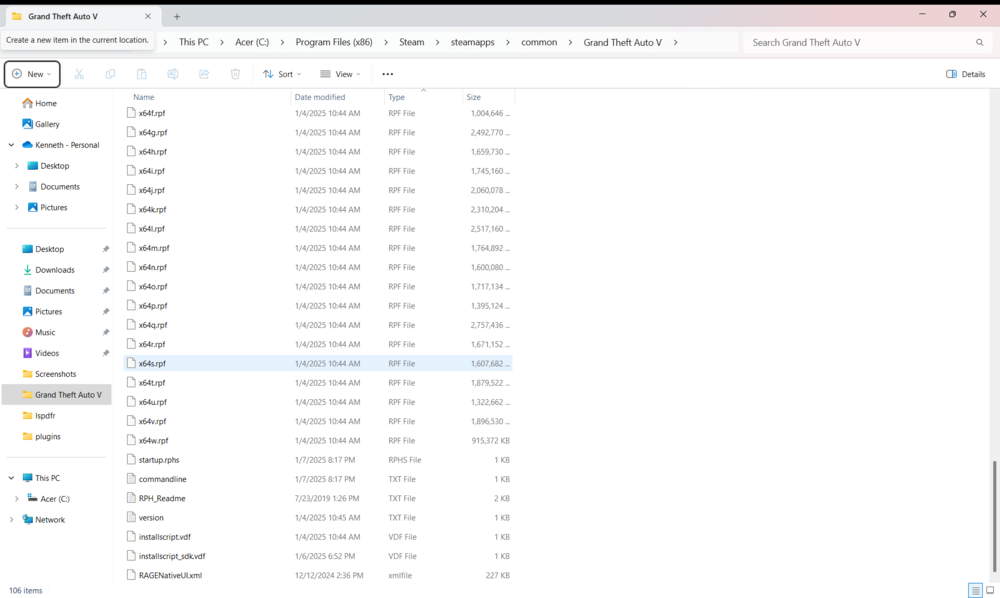The height and width of the screenshot is (598, 1000).
Task: Select the RAGENativeUI.xml file
Action: point(169,575)
